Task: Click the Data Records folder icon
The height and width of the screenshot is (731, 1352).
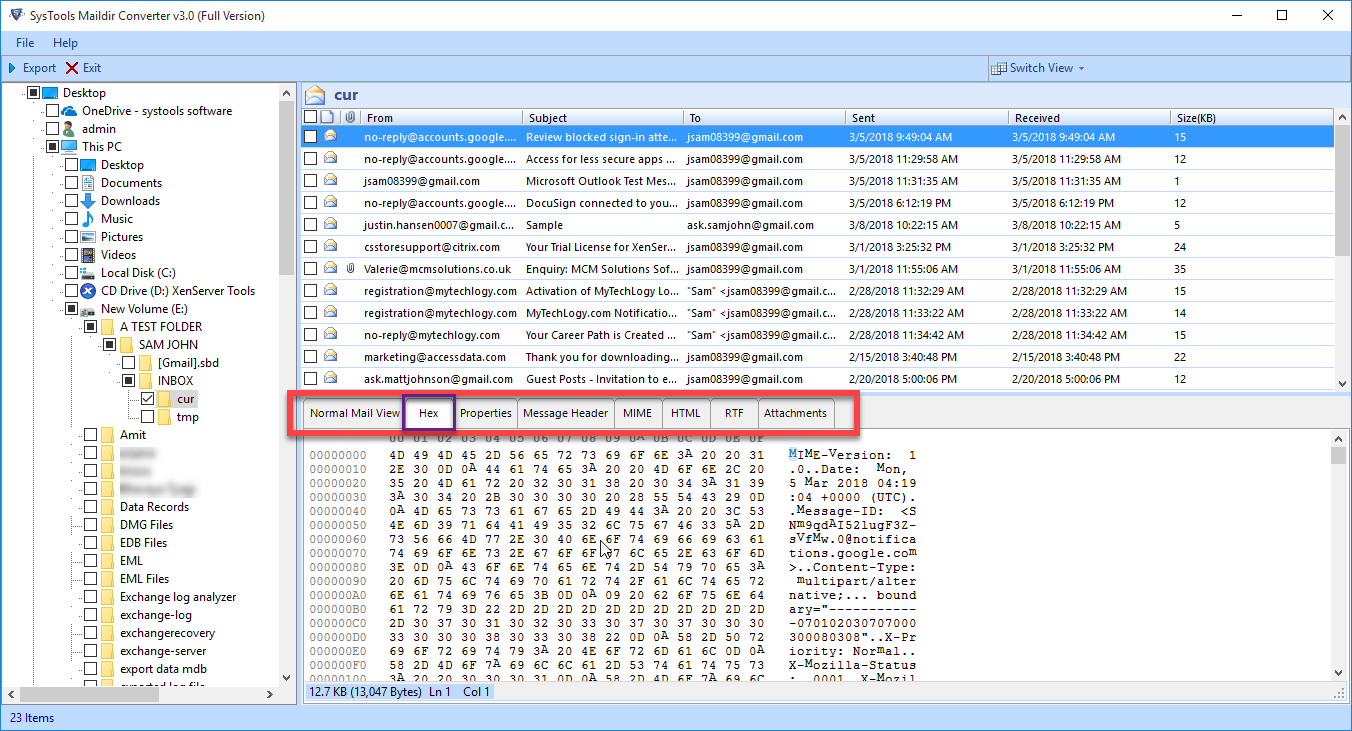Action: 107,507
